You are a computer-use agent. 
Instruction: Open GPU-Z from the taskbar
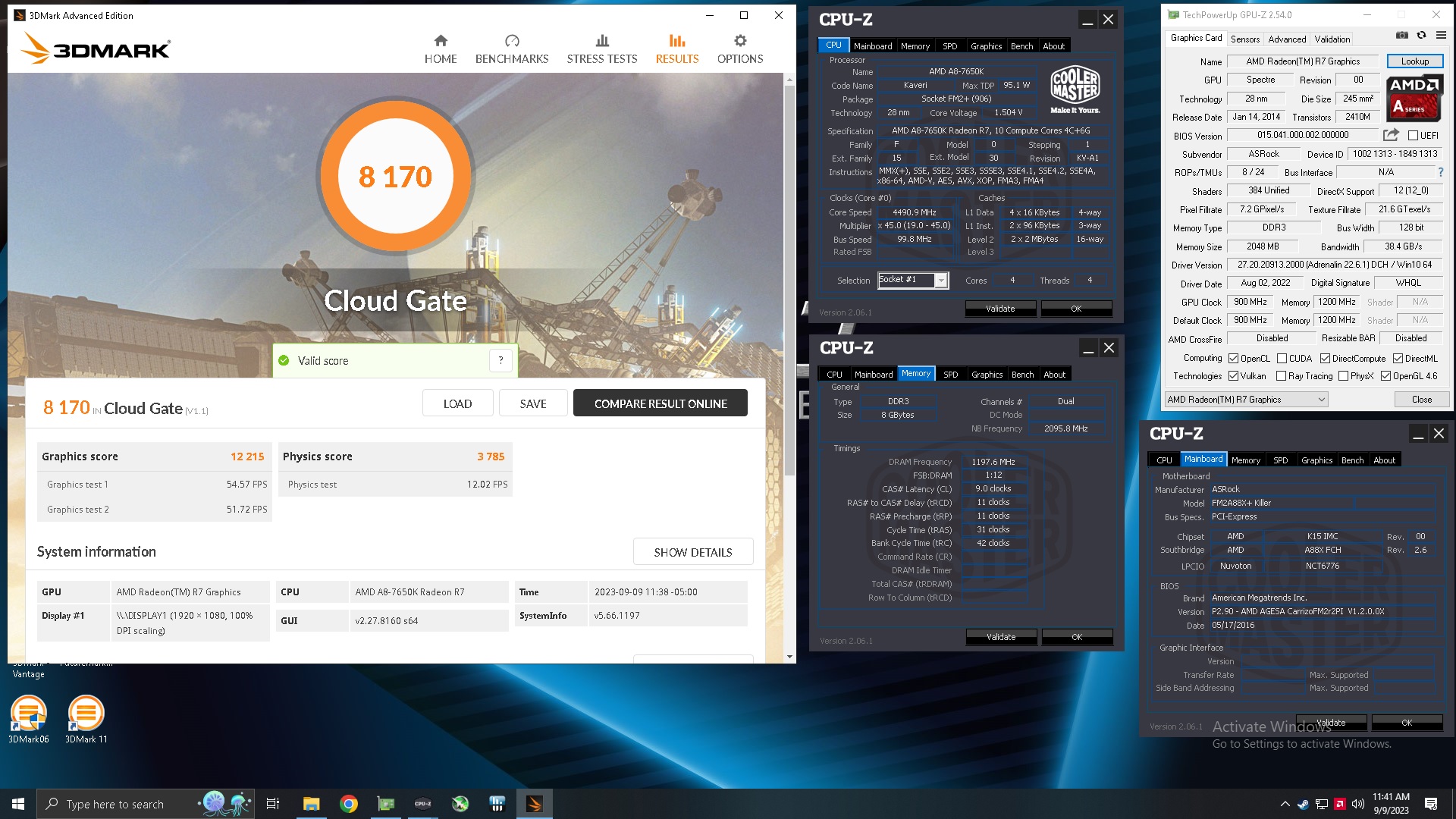[386, 804]
